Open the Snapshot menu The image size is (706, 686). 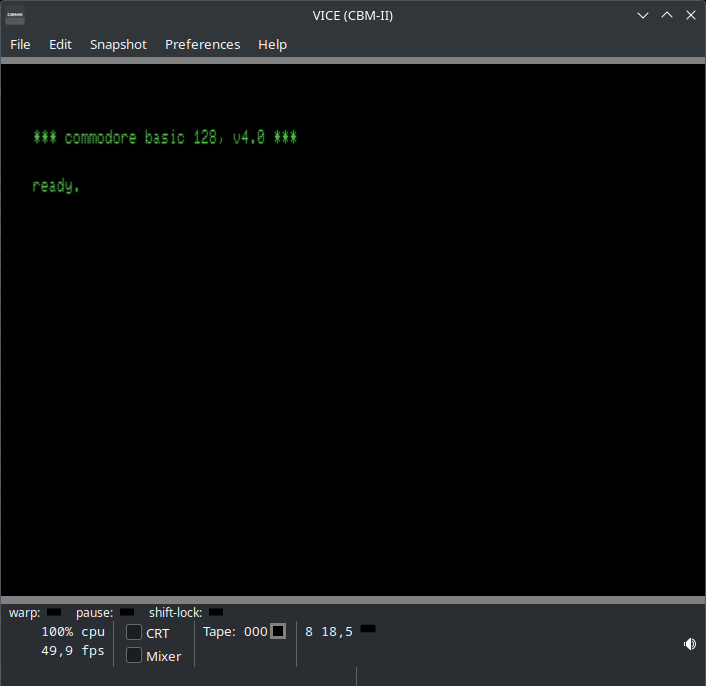tap(118, 44)
